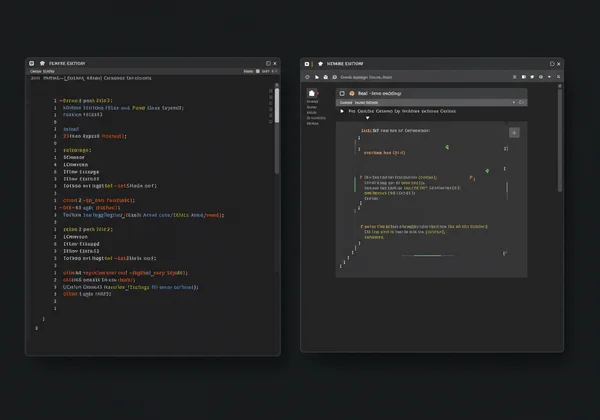This screenshot has height=420, width=600.
Task: Expand the row with the right-pointing play triangle
Action: [x=342, y=111]
